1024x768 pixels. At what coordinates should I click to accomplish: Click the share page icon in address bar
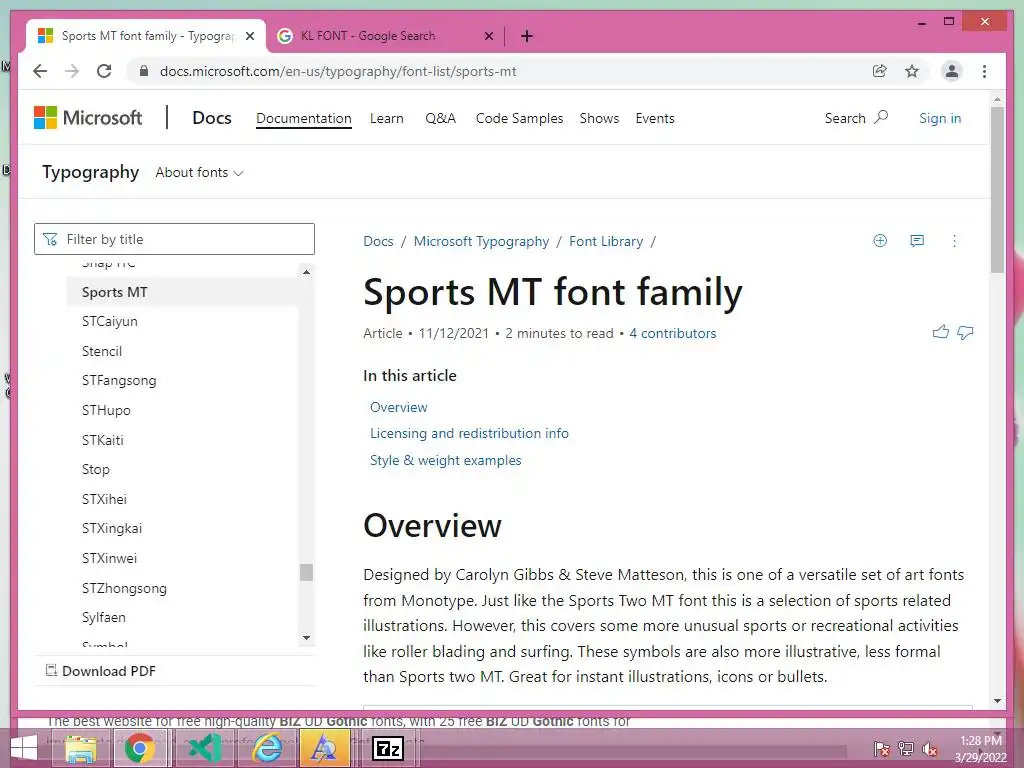[x=880, y=71]
